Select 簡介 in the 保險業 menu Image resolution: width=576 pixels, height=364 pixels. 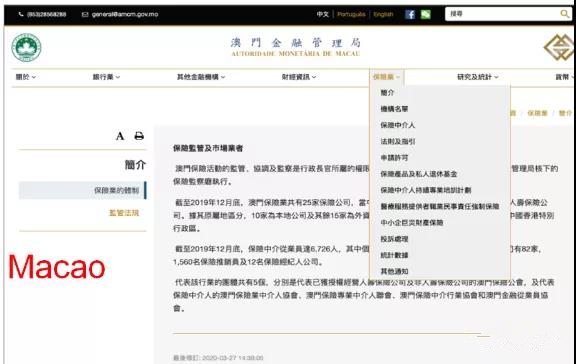pos(387,93)
